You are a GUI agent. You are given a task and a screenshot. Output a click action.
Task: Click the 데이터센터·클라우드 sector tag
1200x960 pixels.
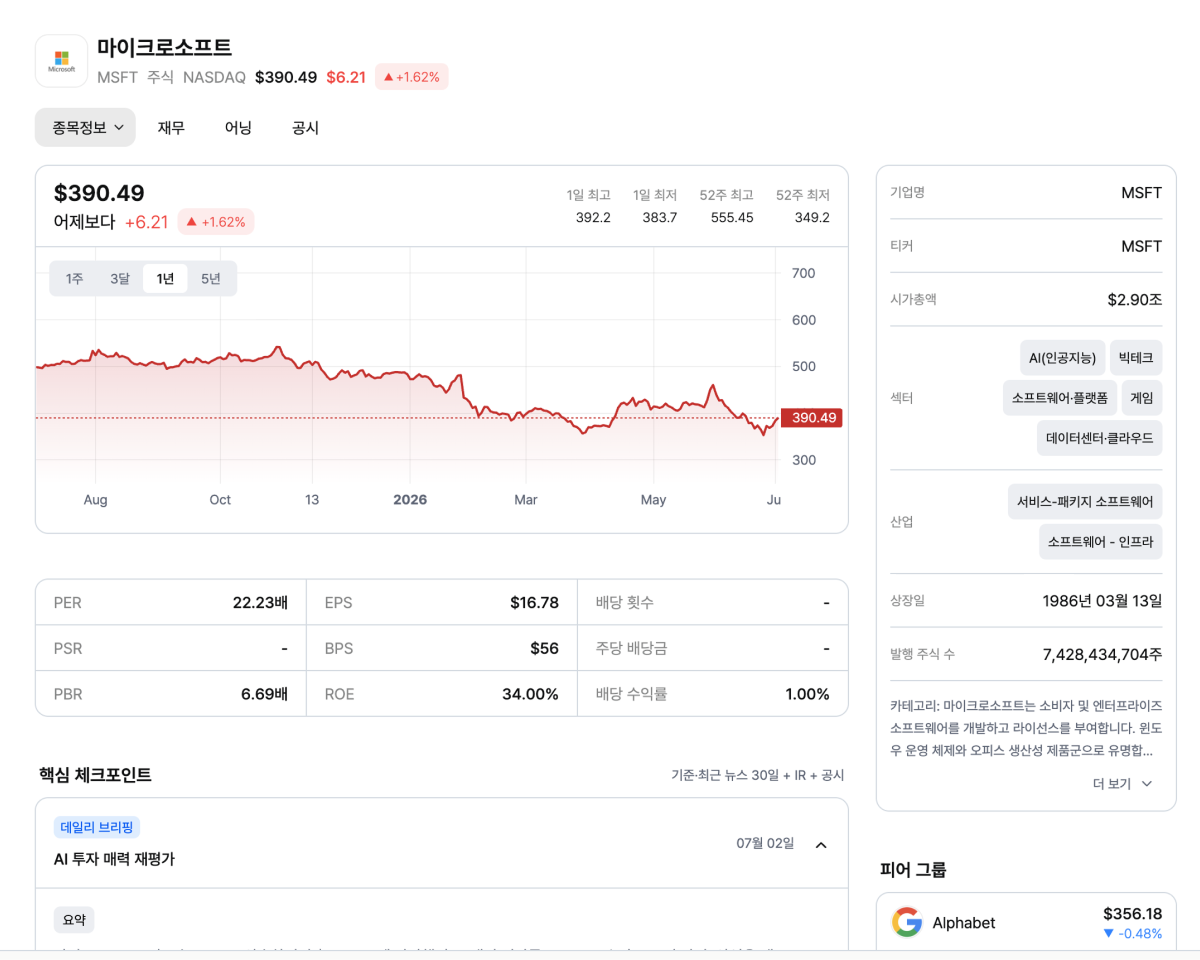(x=1100, y=438)
